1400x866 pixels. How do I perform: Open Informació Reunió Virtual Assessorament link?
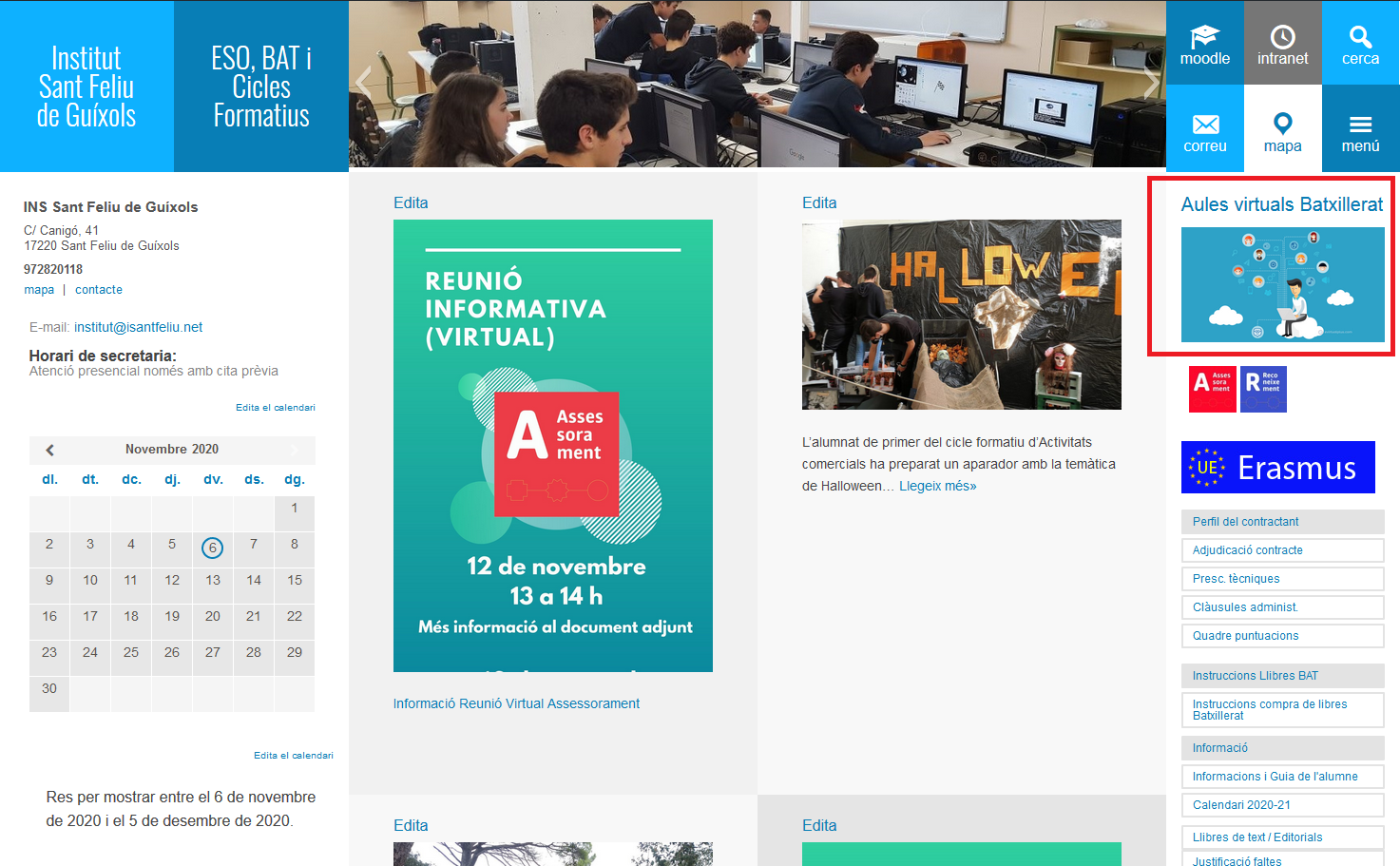[x=516, y=703]
